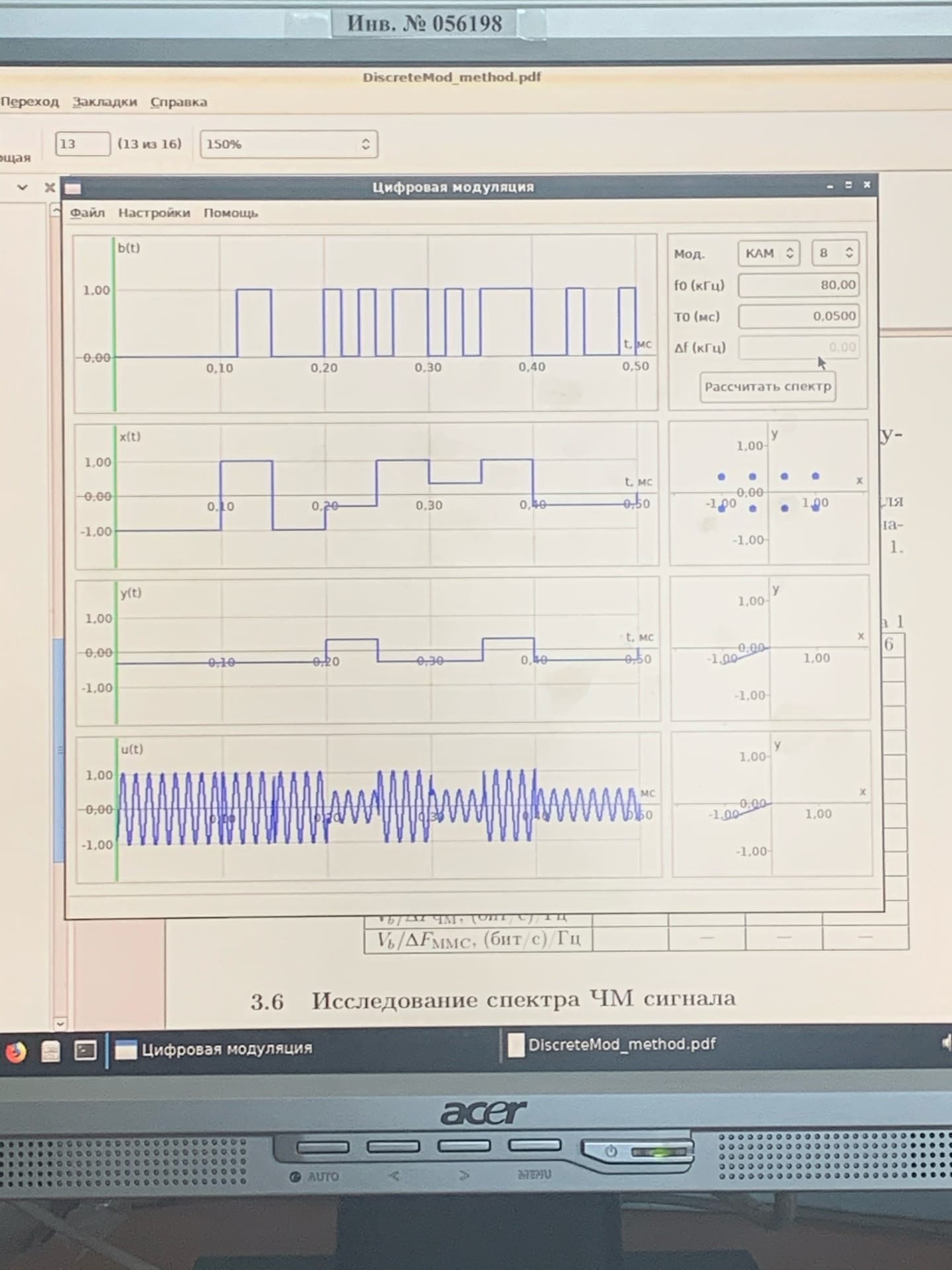Open the Закладки menu in PDF viewer
The image size is (952, 1270).
[104, 102]
